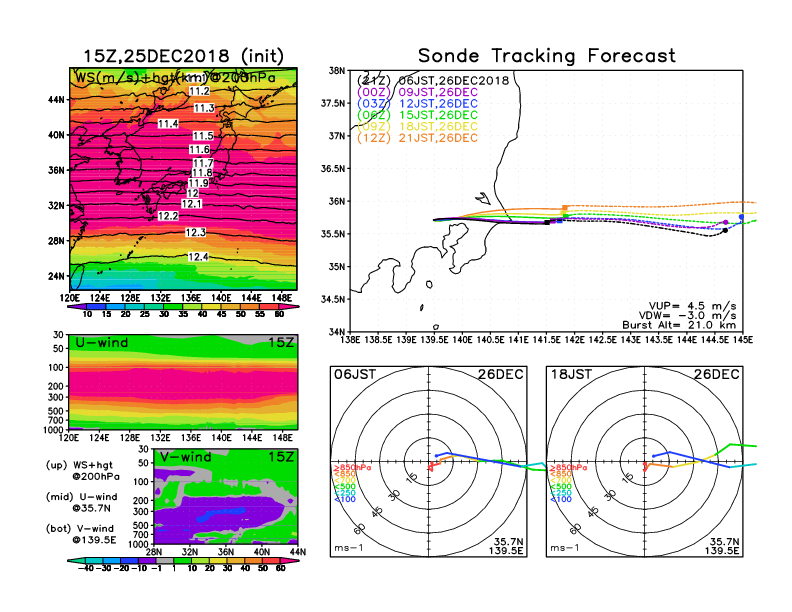792x612 pixels.
Task: Click the '60' tick on the wind-speed colorbar
Action: tap(279, 314)
